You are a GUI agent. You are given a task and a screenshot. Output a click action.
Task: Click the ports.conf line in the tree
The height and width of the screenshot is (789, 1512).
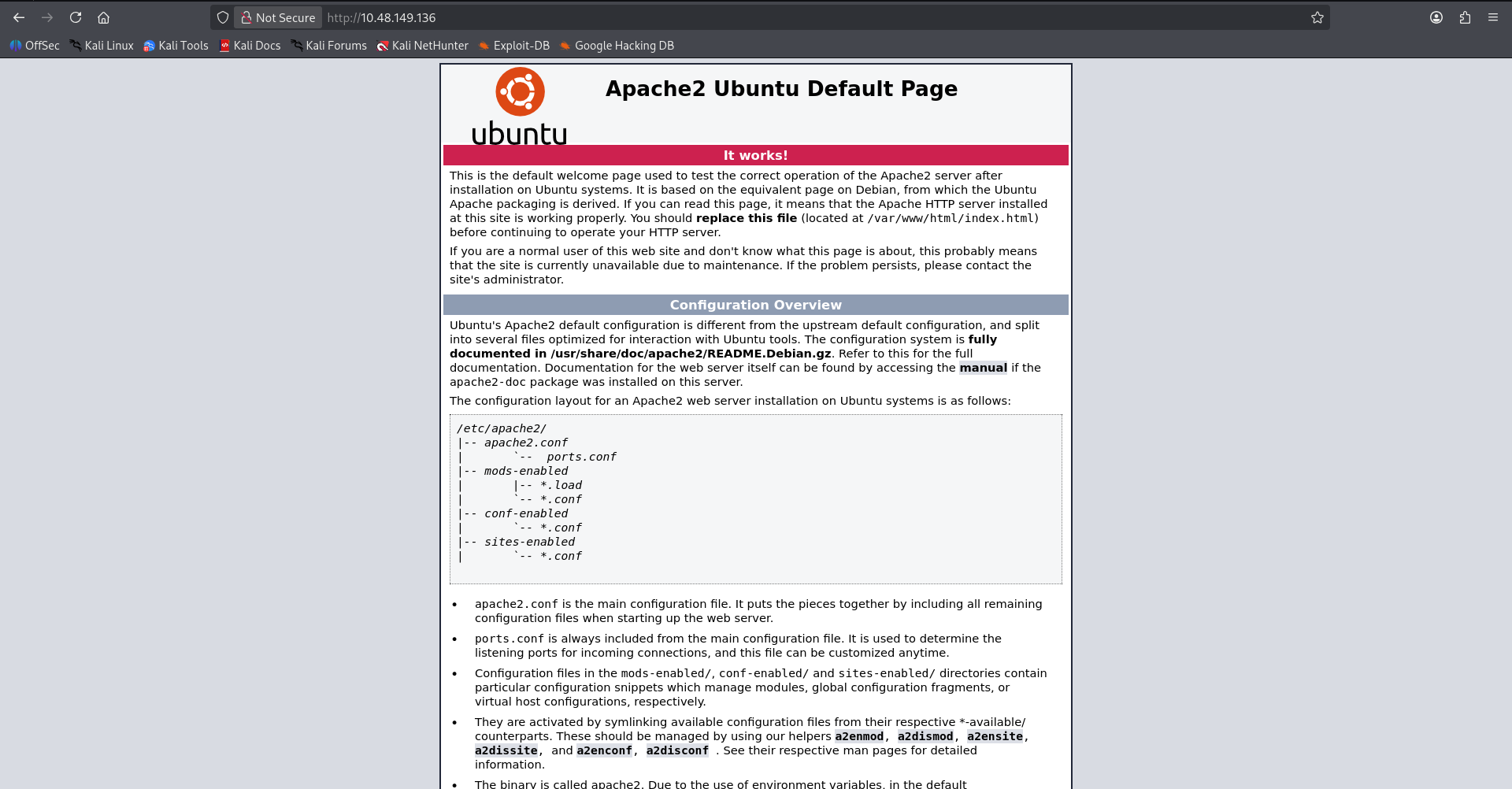tap(581, 457)
